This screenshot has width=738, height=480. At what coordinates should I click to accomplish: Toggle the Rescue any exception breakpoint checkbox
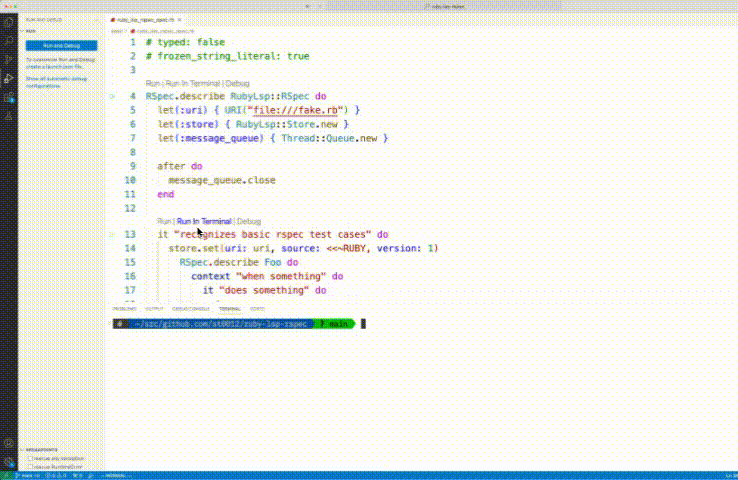[x=29, y=459]
